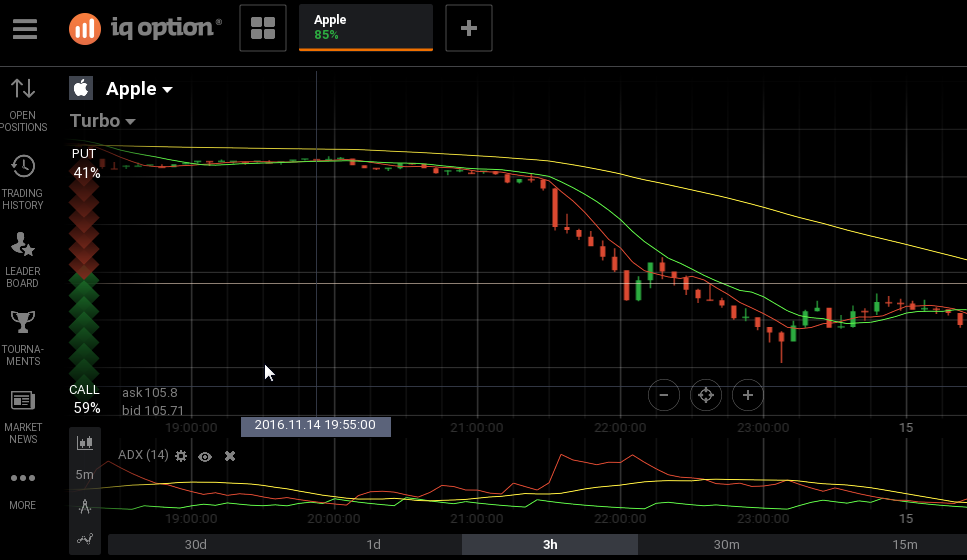Select the 15m timeframe
Screen dimensions: 967x560
[x=904, y=545]
